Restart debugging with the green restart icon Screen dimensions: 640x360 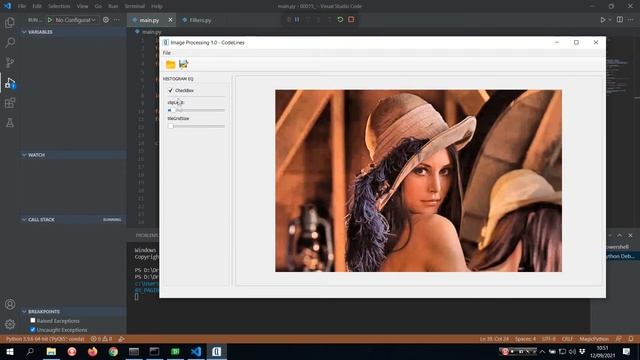[x=340, y=20]
